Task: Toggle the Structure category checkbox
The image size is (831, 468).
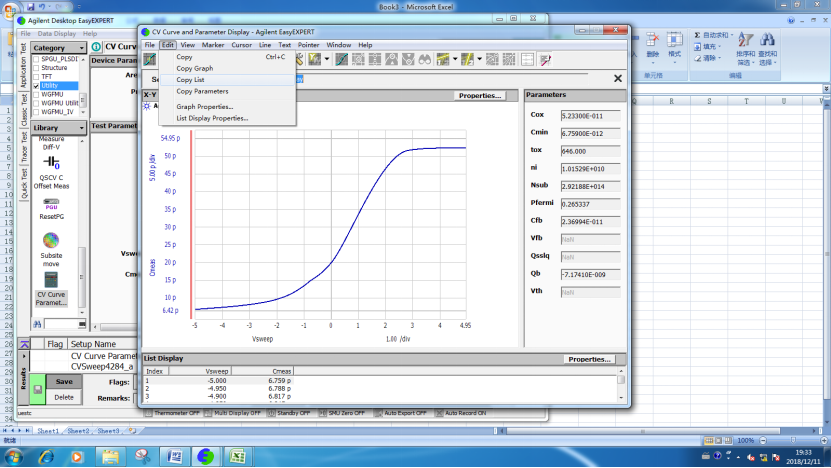Action: point(36,68)
